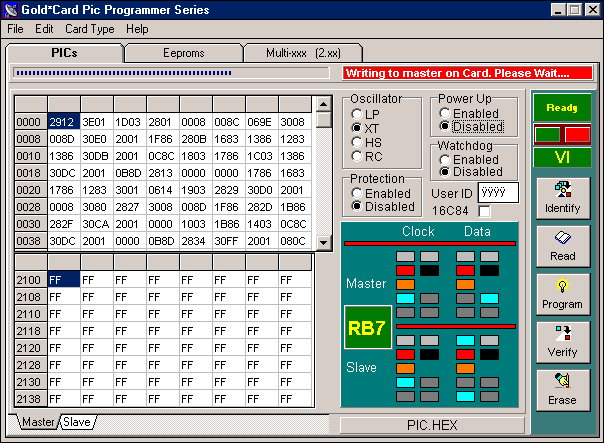The height and width of the screenshot is (443, 604).
Task: Click the scroll up arrow of code grid
Action: click(x=324, y=104)
